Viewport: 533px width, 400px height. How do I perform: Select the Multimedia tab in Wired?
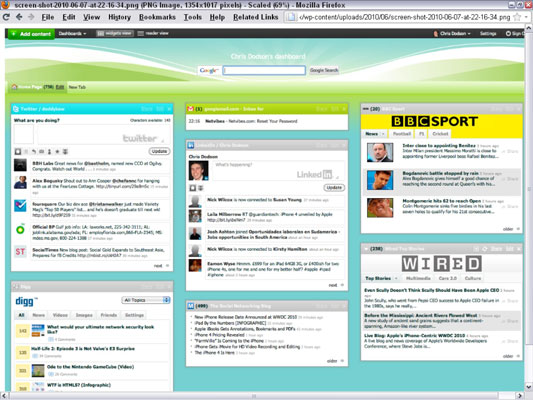coord(418,278)
